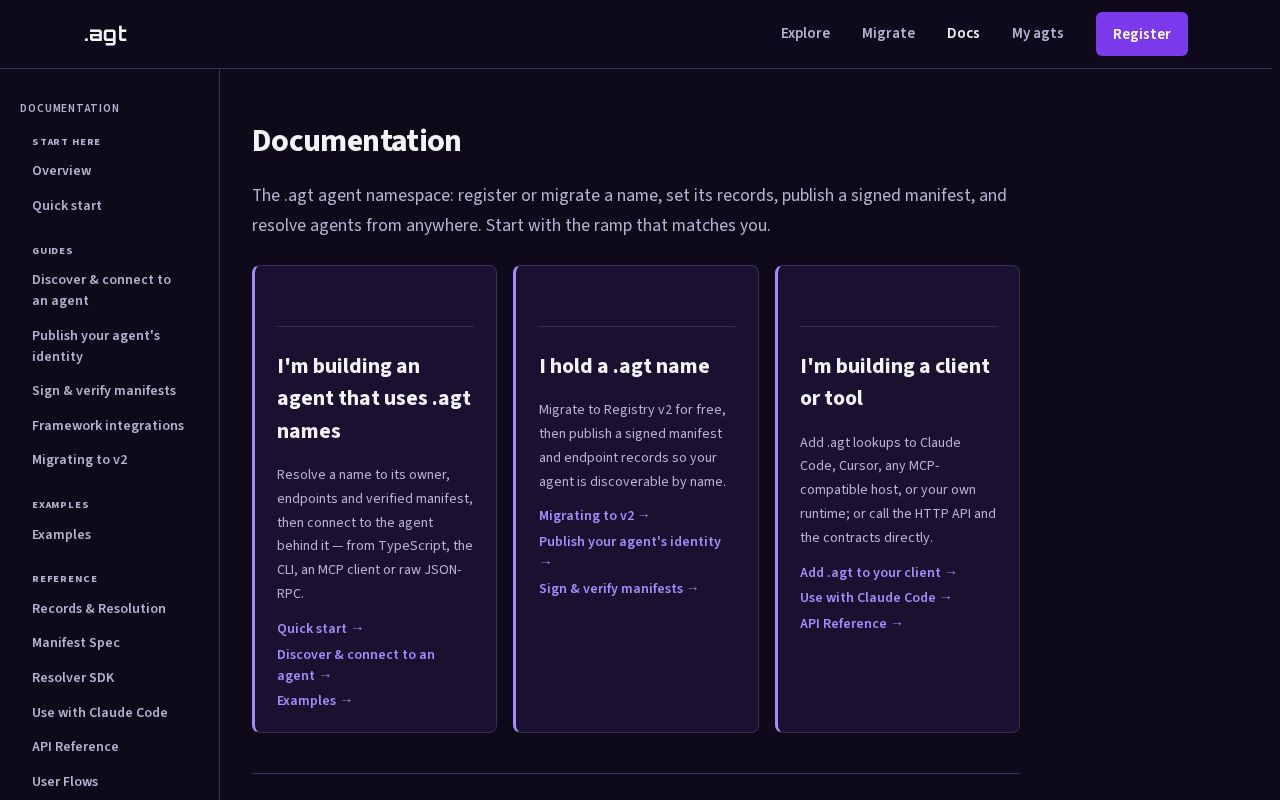The width and height of the screenshot is (1280, 800).
Task: Click the "I hold a .agt name" heading
Action: [x=624, y=366]
